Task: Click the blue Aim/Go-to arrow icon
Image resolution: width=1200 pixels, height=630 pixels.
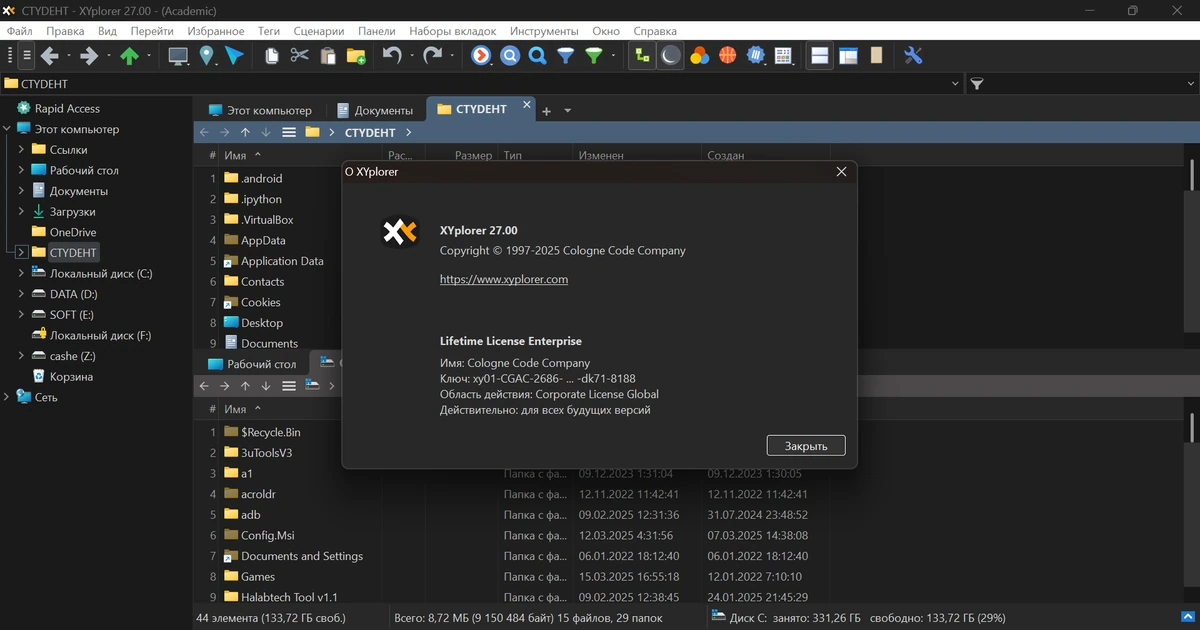Action: tap(234, 56)
